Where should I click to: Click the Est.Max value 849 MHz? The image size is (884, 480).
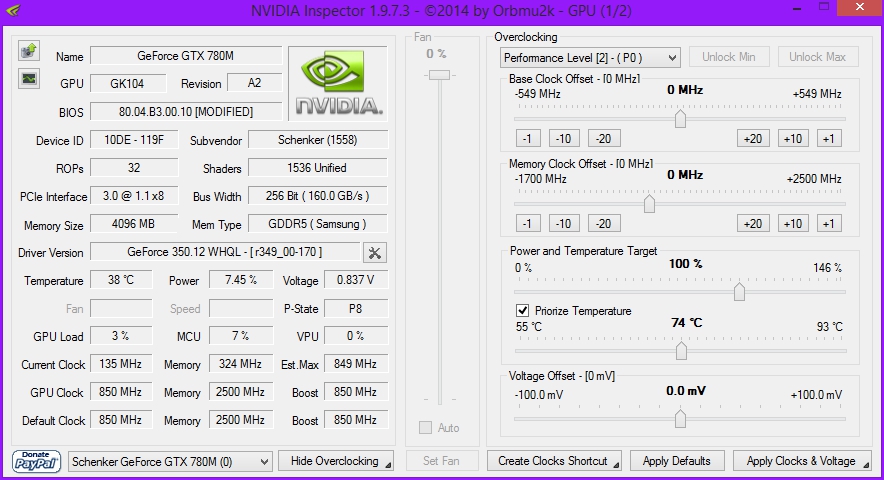pos(356,364)
